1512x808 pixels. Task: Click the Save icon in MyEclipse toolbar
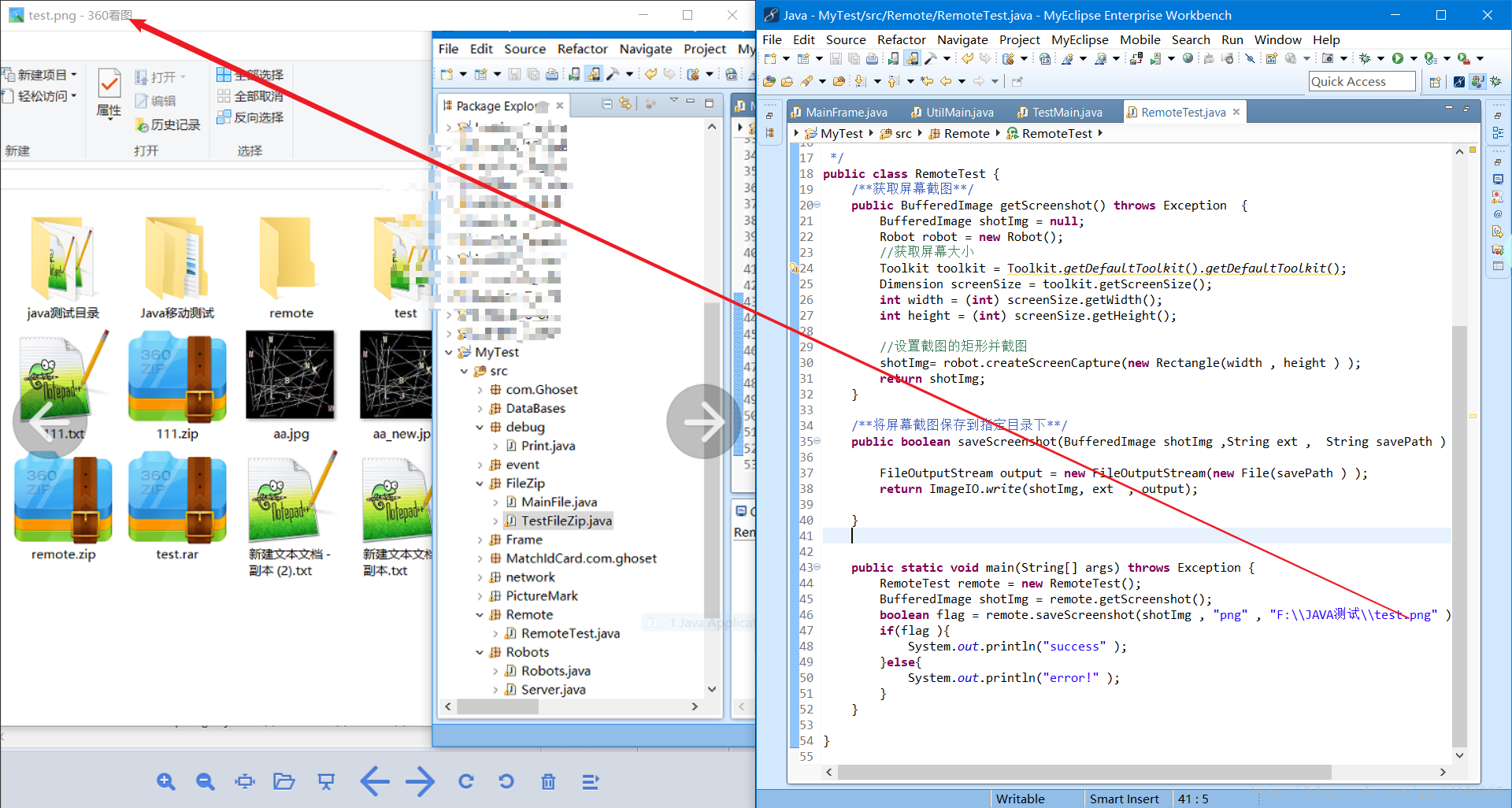click(836, 58)
